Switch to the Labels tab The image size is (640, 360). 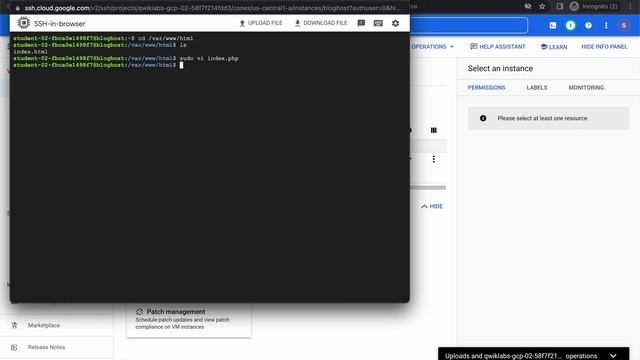point(537,87)
